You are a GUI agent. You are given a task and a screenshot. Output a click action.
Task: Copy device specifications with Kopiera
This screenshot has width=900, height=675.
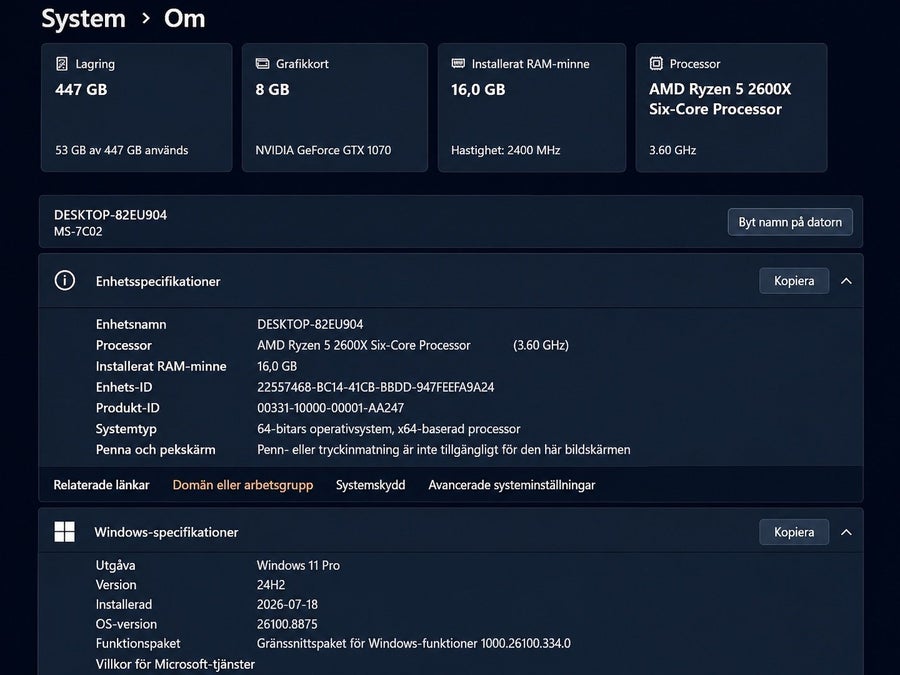point(794,281)
